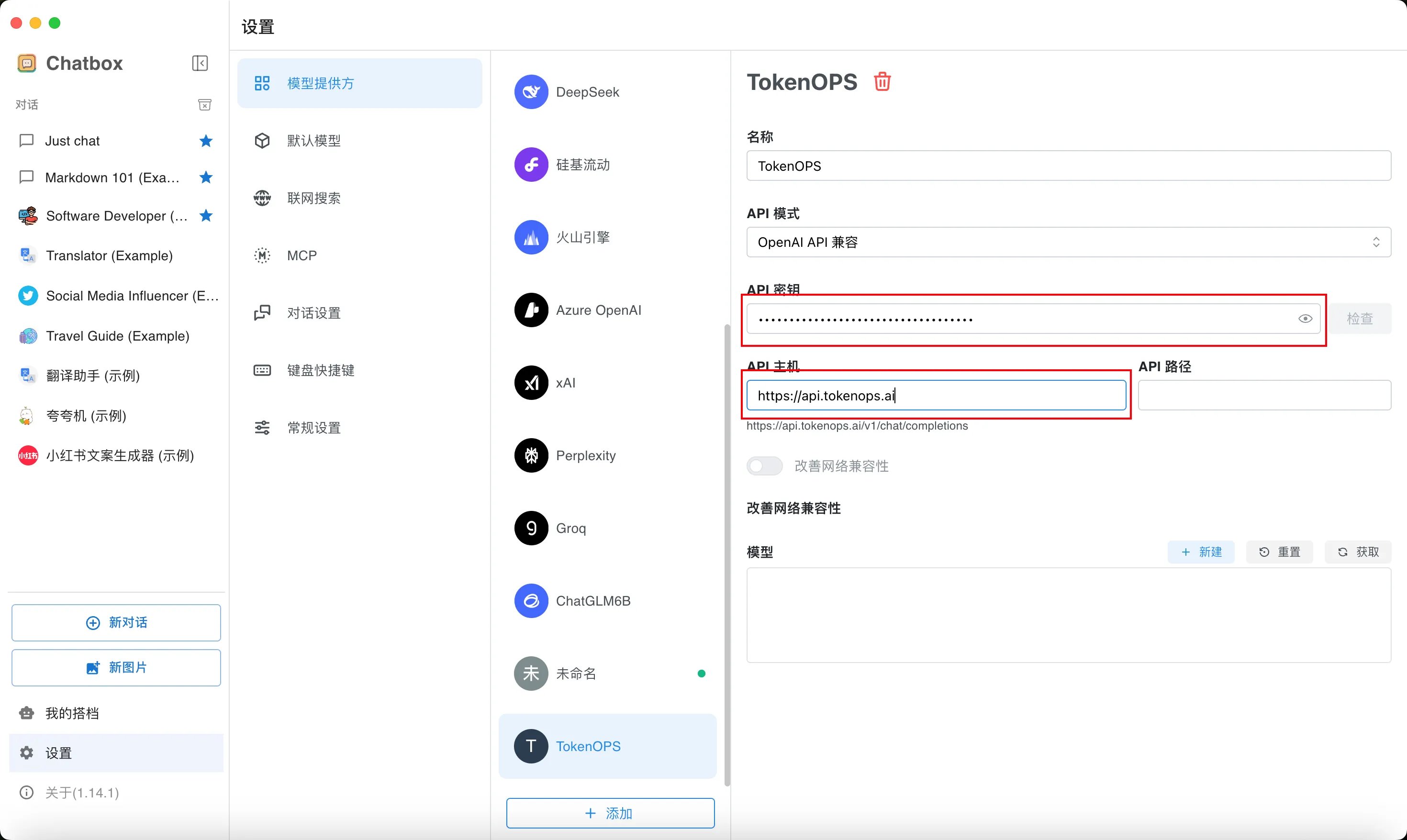Switch to 模型提供方 settings tab
The height and width of the screenshot is (840, 1407).
coord(359,83)
